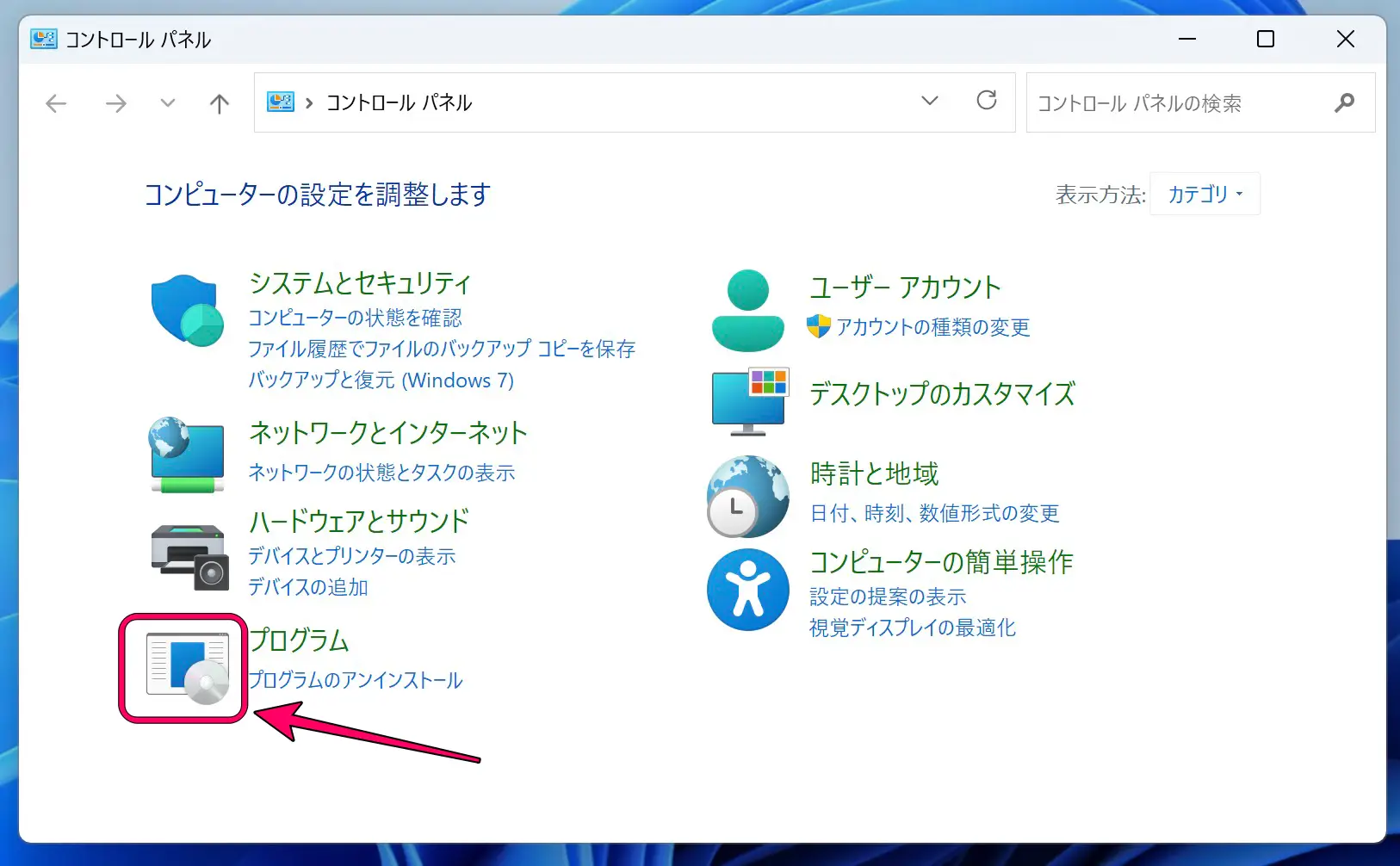1400x866 pixels.
Task: Open バックアップと復元 (Windows 7) link
Action: click(381, 380)
